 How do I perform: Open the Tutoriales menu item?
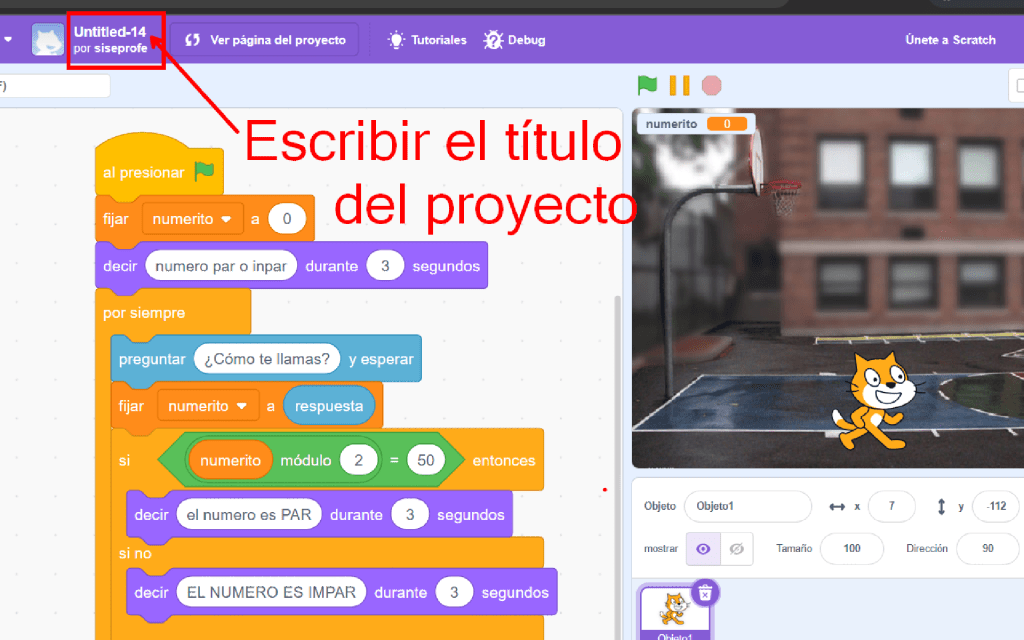(439, 40)
